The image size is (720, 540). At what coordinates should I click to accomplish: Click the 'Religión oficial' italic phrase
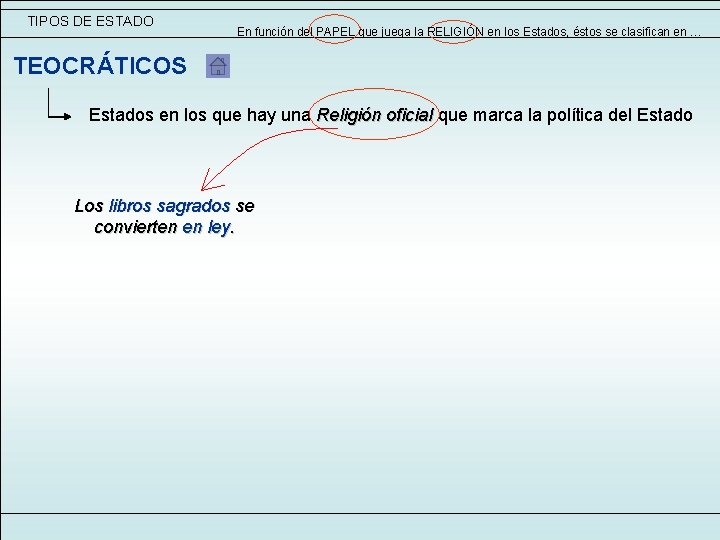coord(375,115)
